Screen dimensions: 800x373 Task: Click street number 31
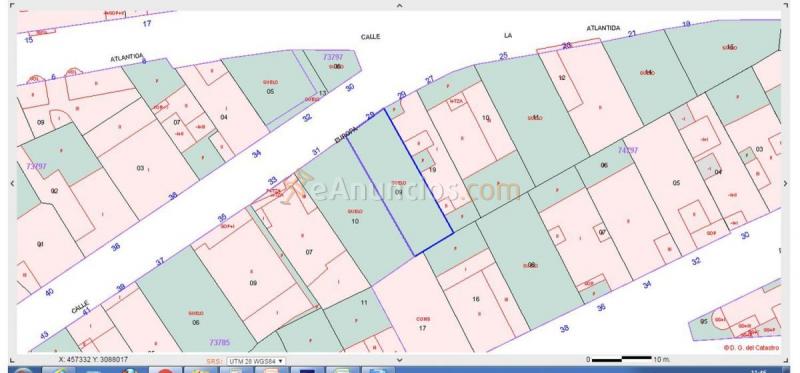point(316,151)
